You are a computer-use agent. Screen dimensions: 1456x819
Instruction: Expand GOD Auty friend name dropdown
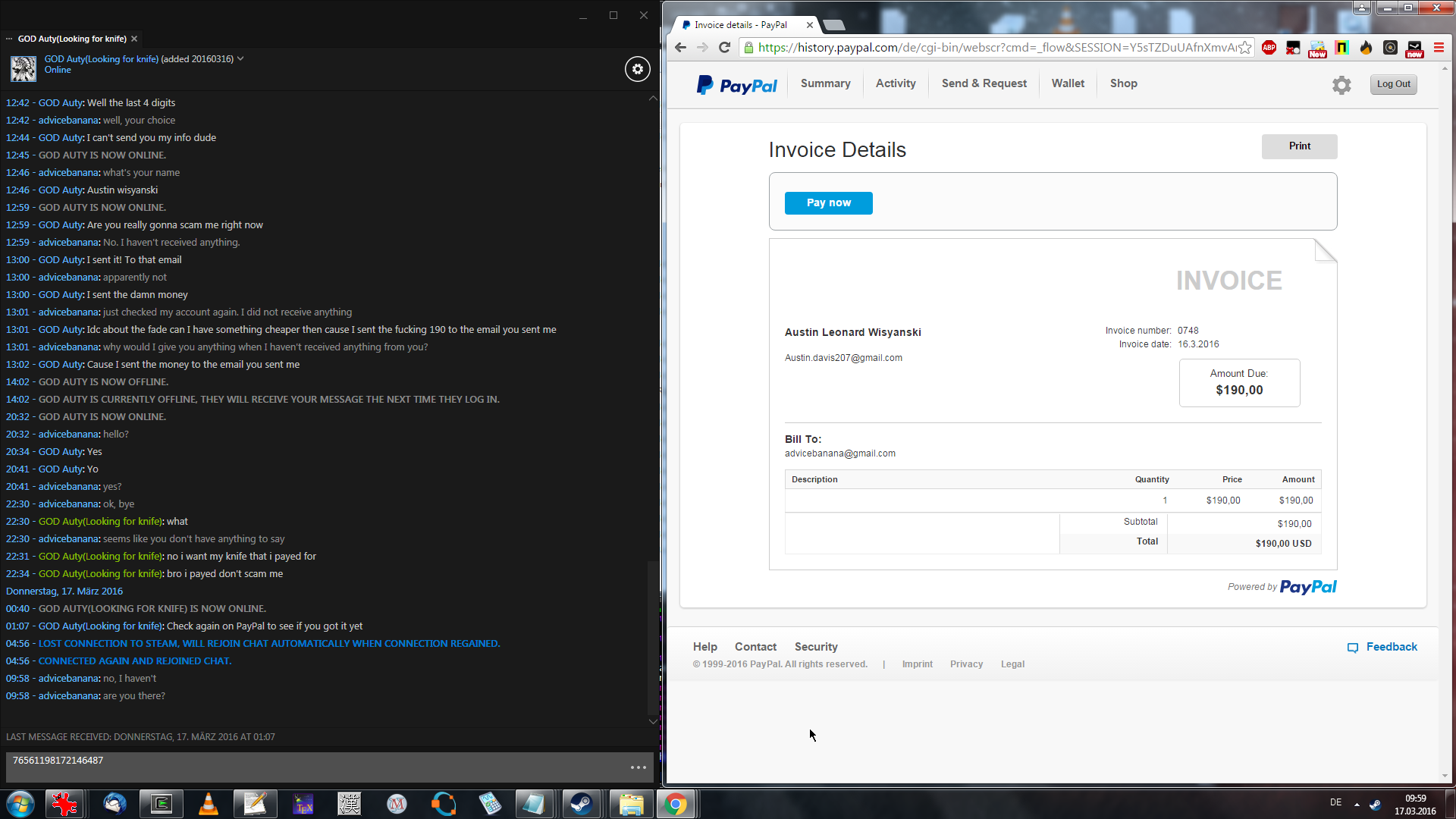pos(240,58)
